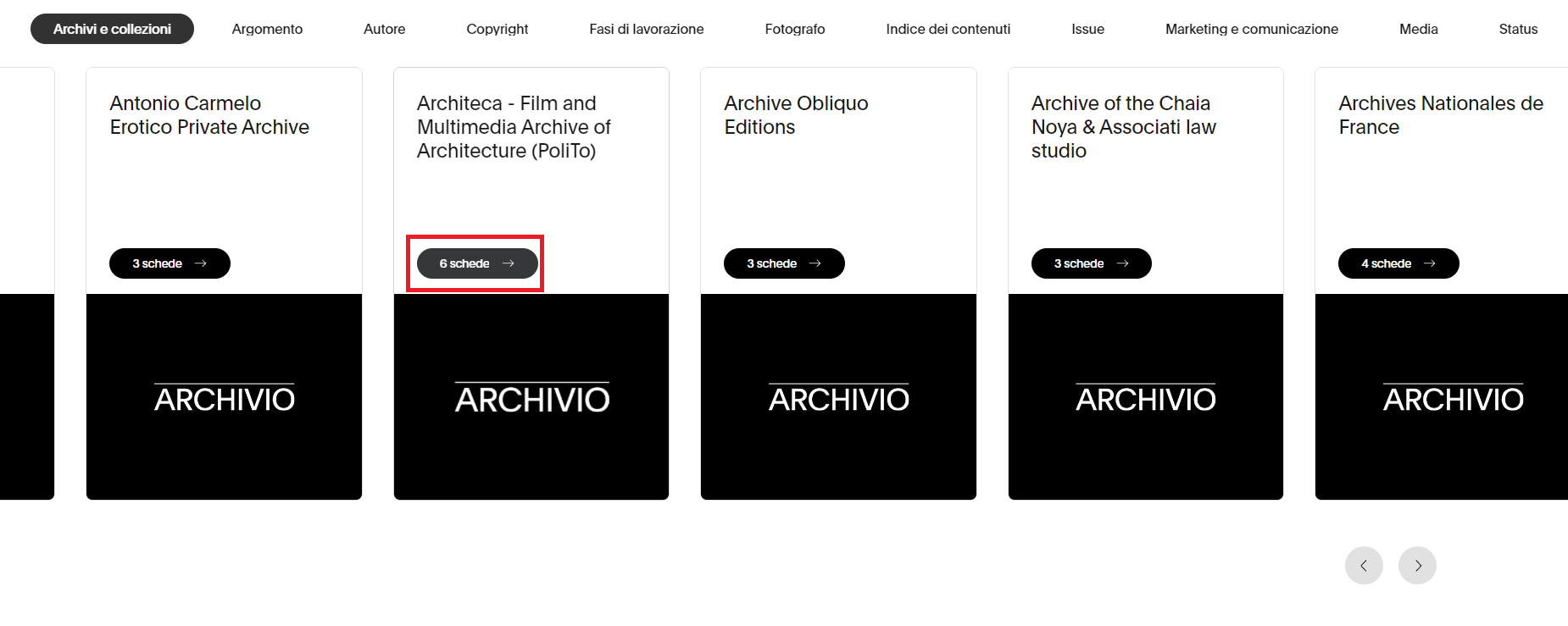Viewport: 1568px width, 626px height.
Task: Click the previous carousel arrow button
Action: click(1363, 566)
